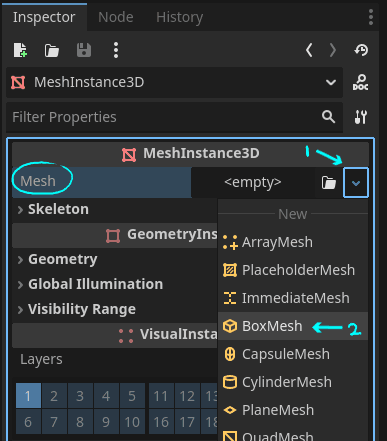Click the empty Mesh value field
This screenshot has height=441, width=387.
[x=253, y=183]
